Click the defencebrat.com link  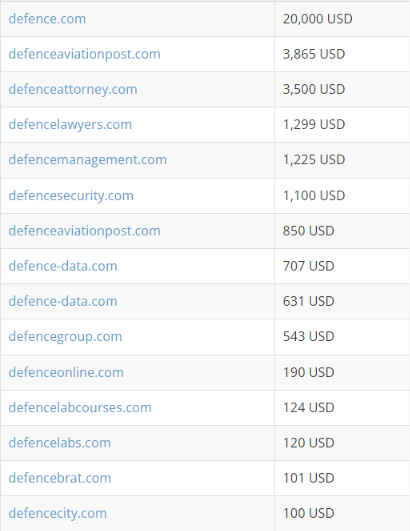60,478
